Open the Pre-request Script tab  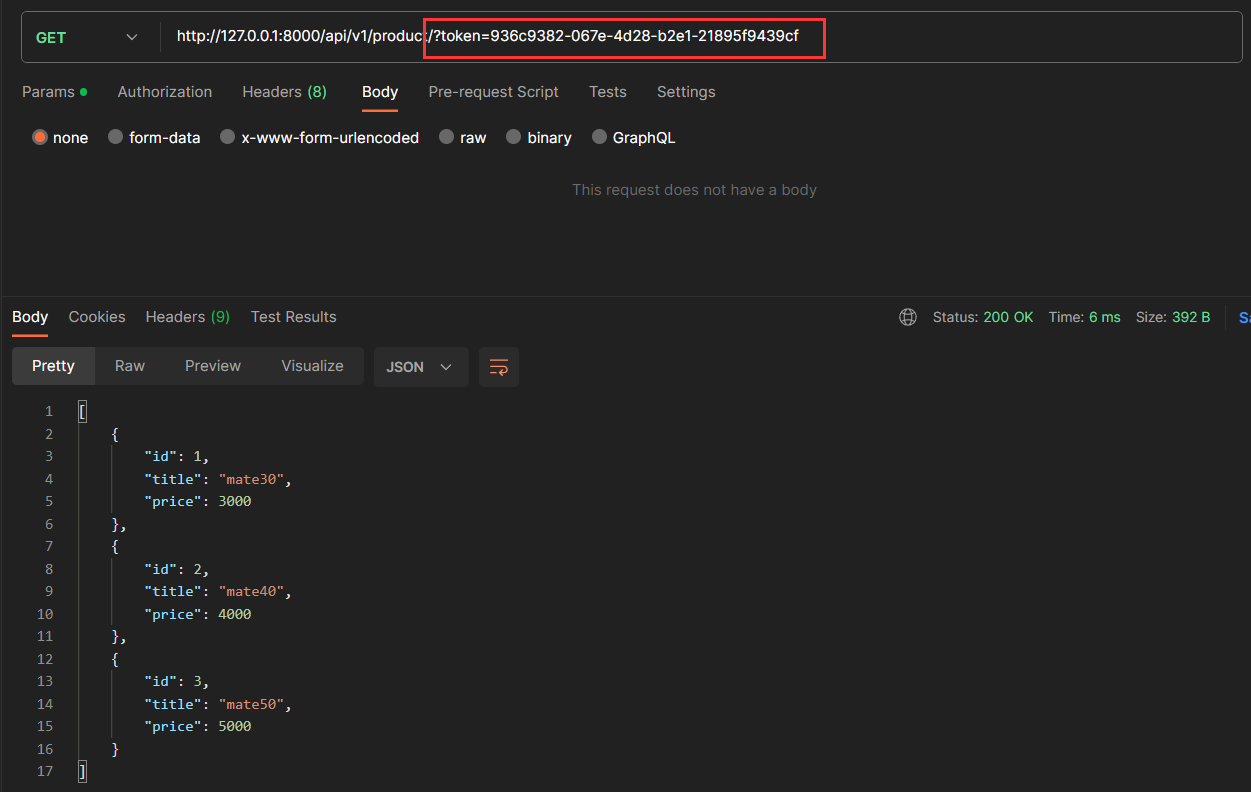point(494,92)
